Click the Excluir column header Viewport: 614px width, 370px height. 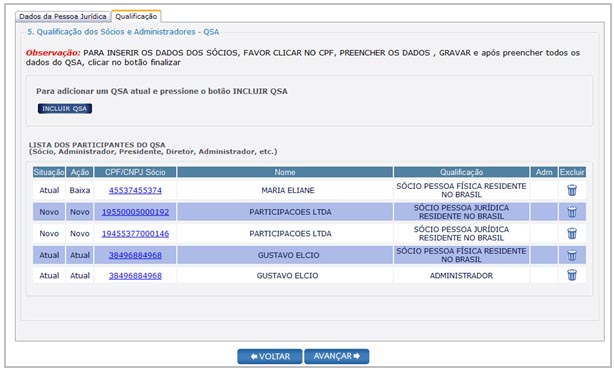(572, 172)
